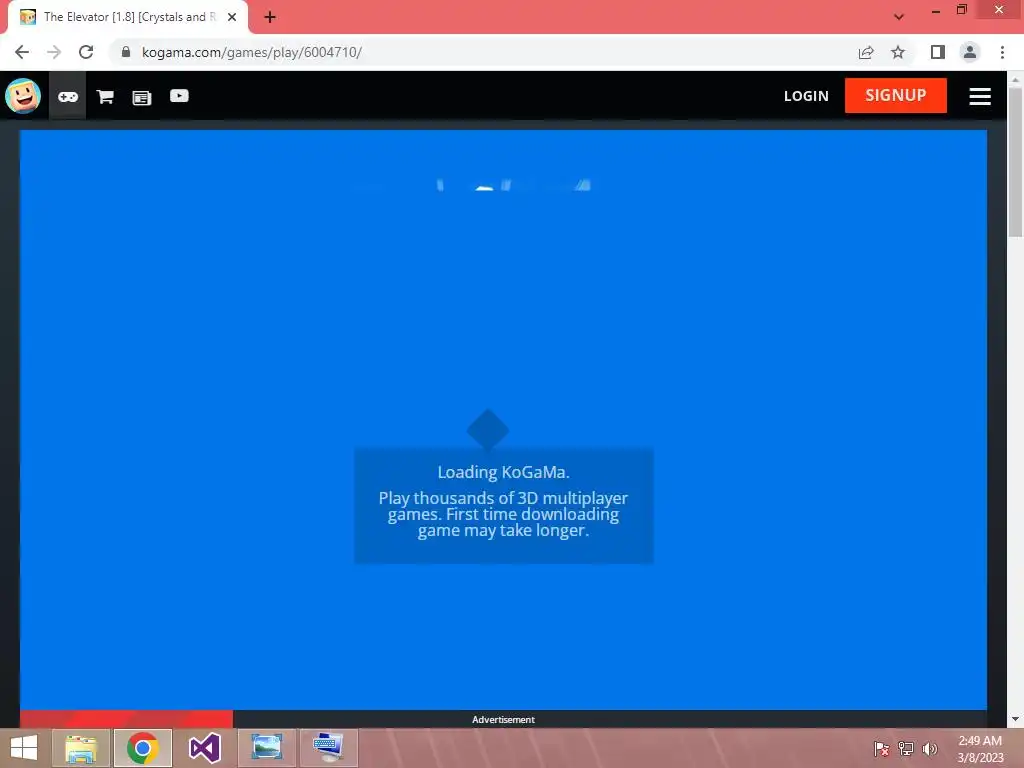Open the hamburger menu
Screen dimensions: 1024x768
tap(980, 96)
